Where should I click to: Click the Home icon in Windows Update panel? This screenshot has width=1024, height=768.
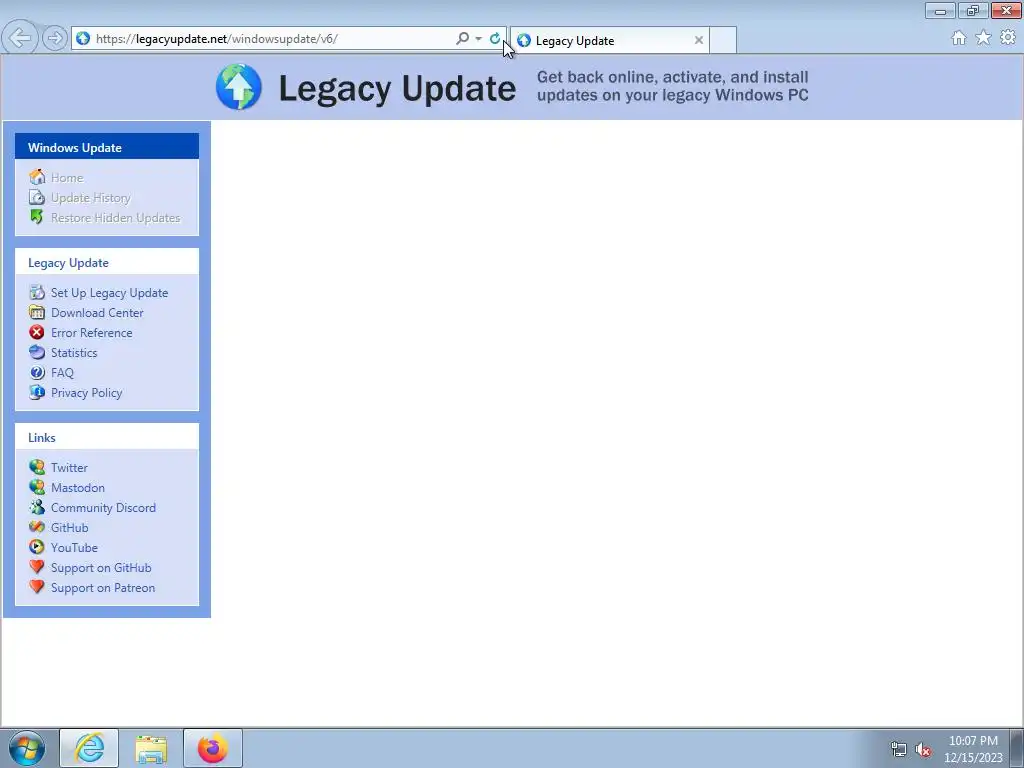(37, 177)
